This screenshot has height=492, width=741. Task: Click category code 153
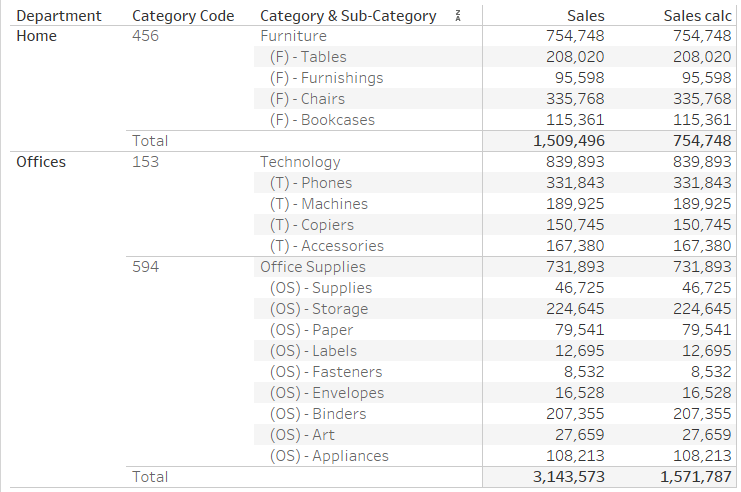tap(145, 162)
